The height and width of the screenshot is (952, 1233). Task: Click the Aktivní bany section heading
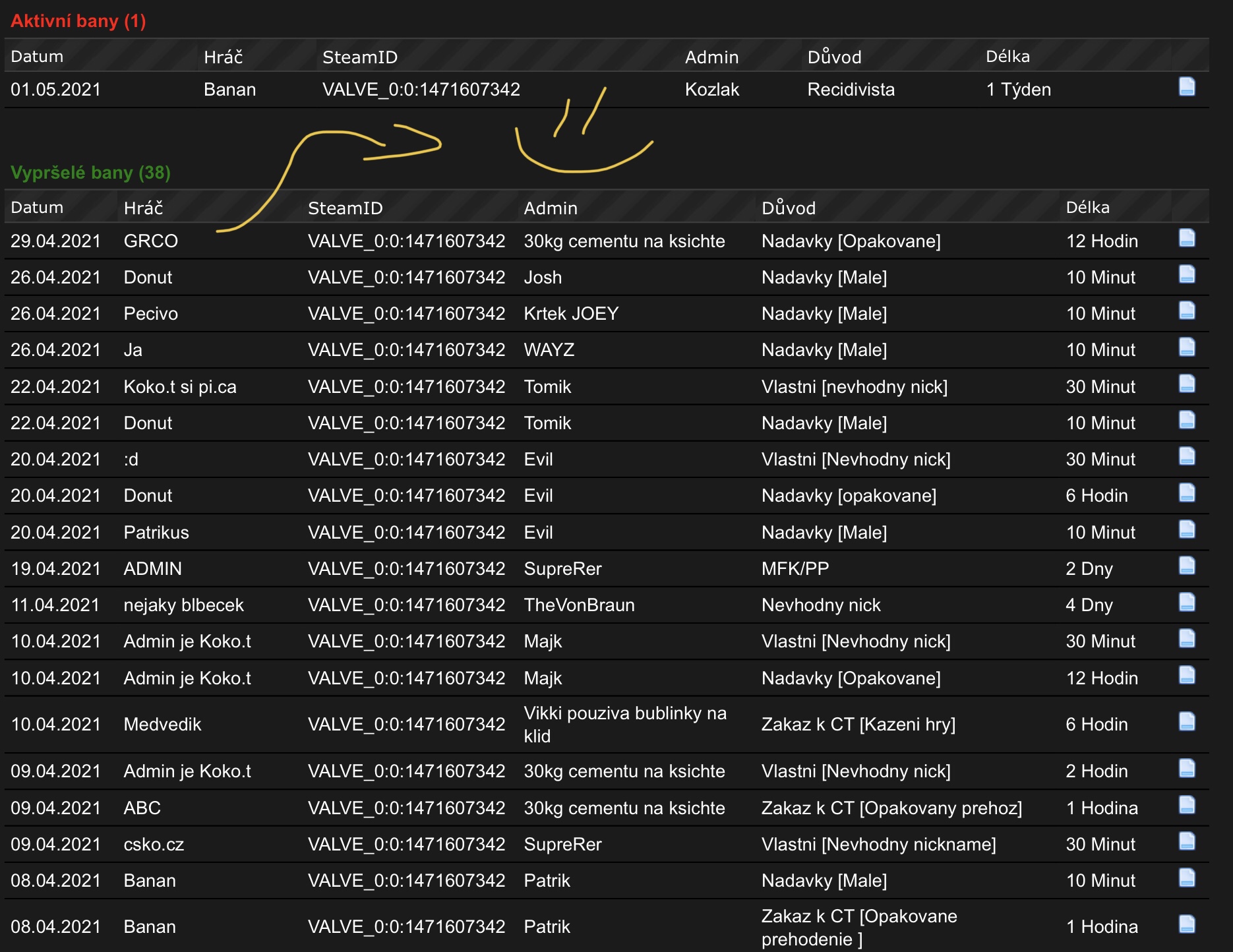click(78, 21)
